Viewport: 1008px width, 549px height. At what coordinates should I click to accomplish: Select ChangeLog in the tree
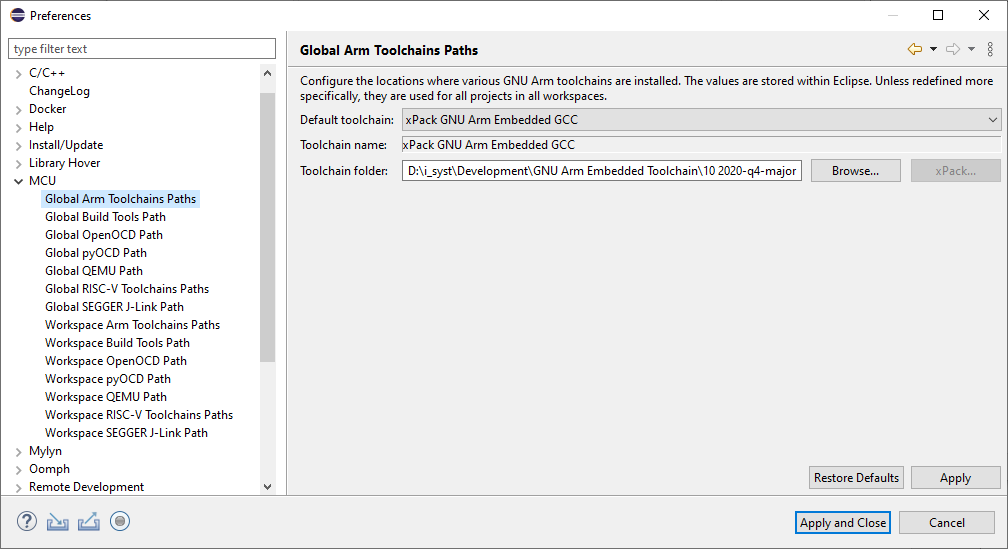click(x=59, y=91)
